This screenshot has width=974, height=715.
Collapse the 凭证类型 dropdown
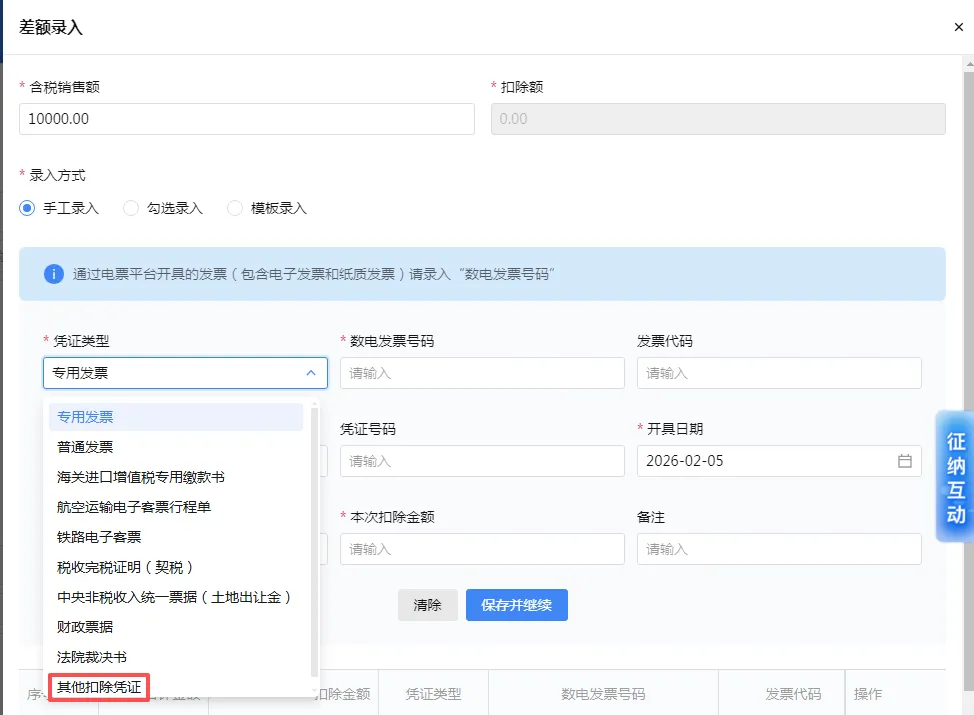click(185, 373)
